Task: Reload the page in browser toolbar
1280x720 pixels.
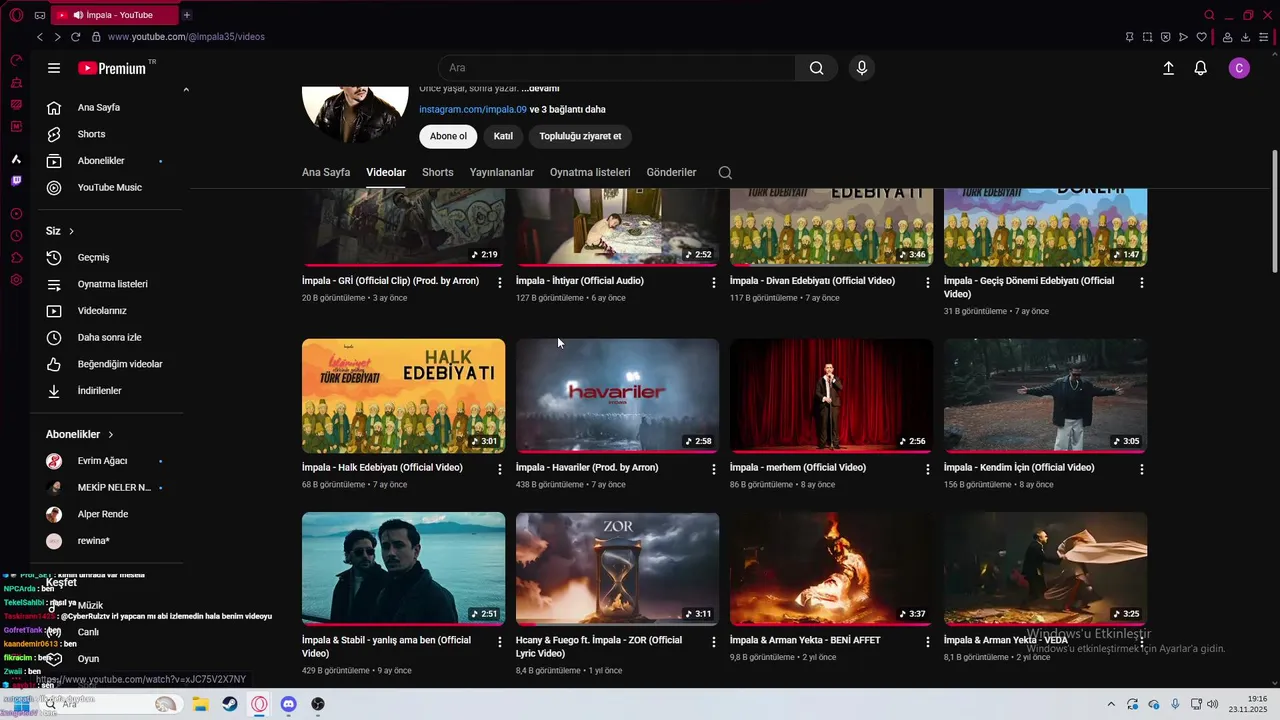Action: (x=75, y=37)
